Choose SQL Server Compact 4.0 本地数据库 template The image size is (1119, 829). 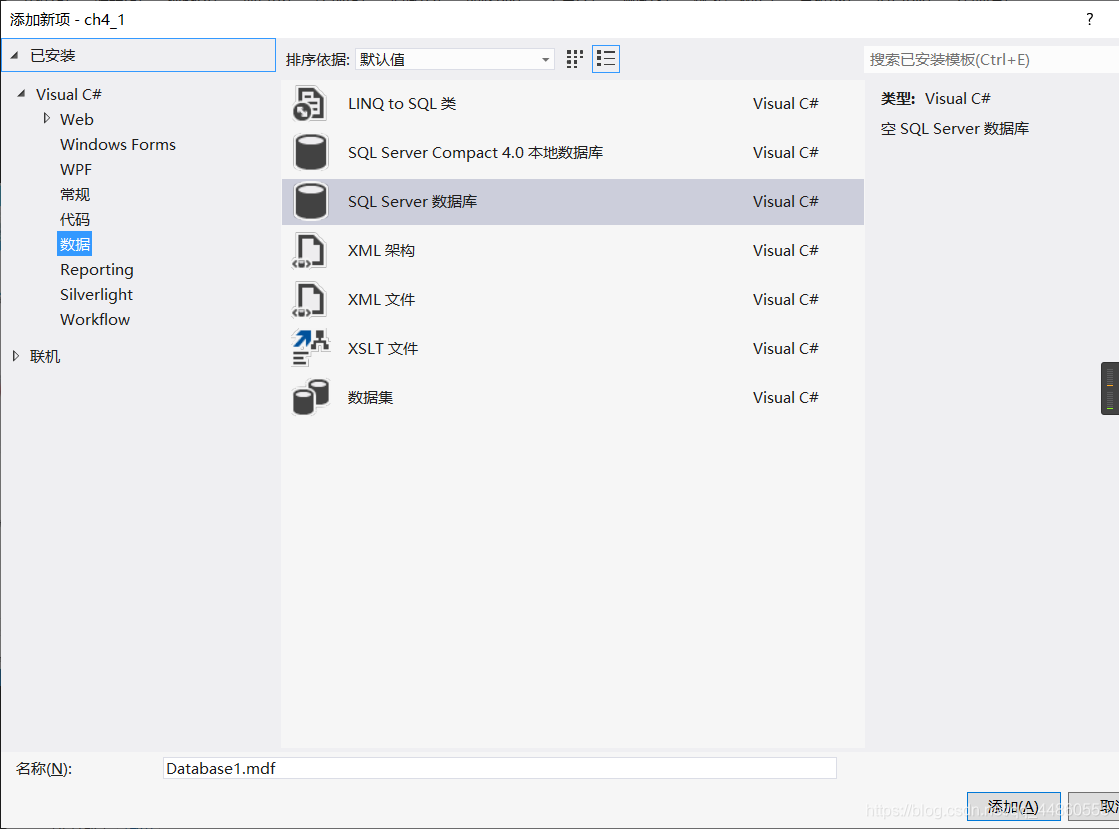click(572, 153)
